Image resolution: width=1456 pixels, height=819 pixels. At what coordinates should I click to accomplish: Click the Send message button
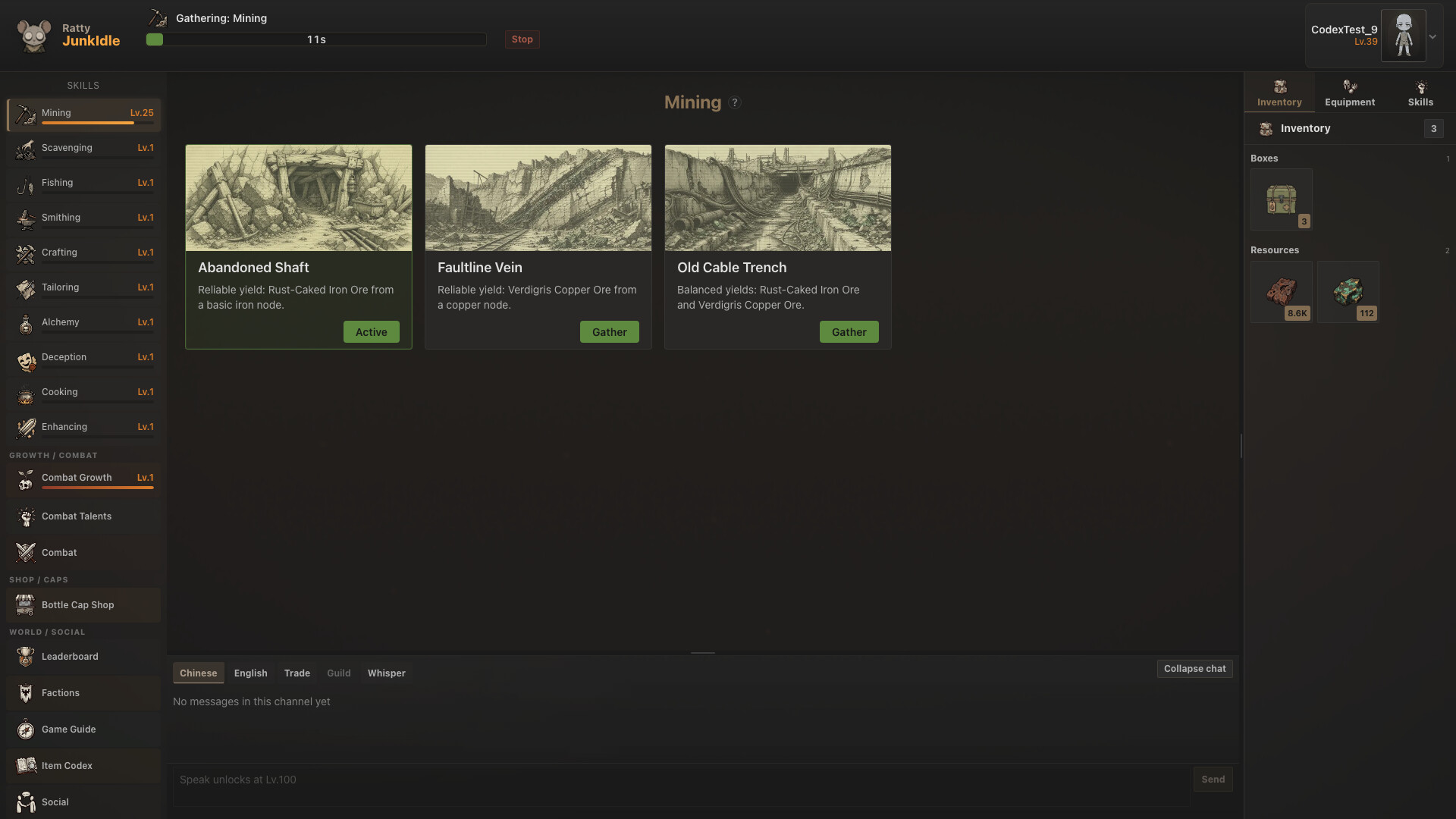(1213, 780)
